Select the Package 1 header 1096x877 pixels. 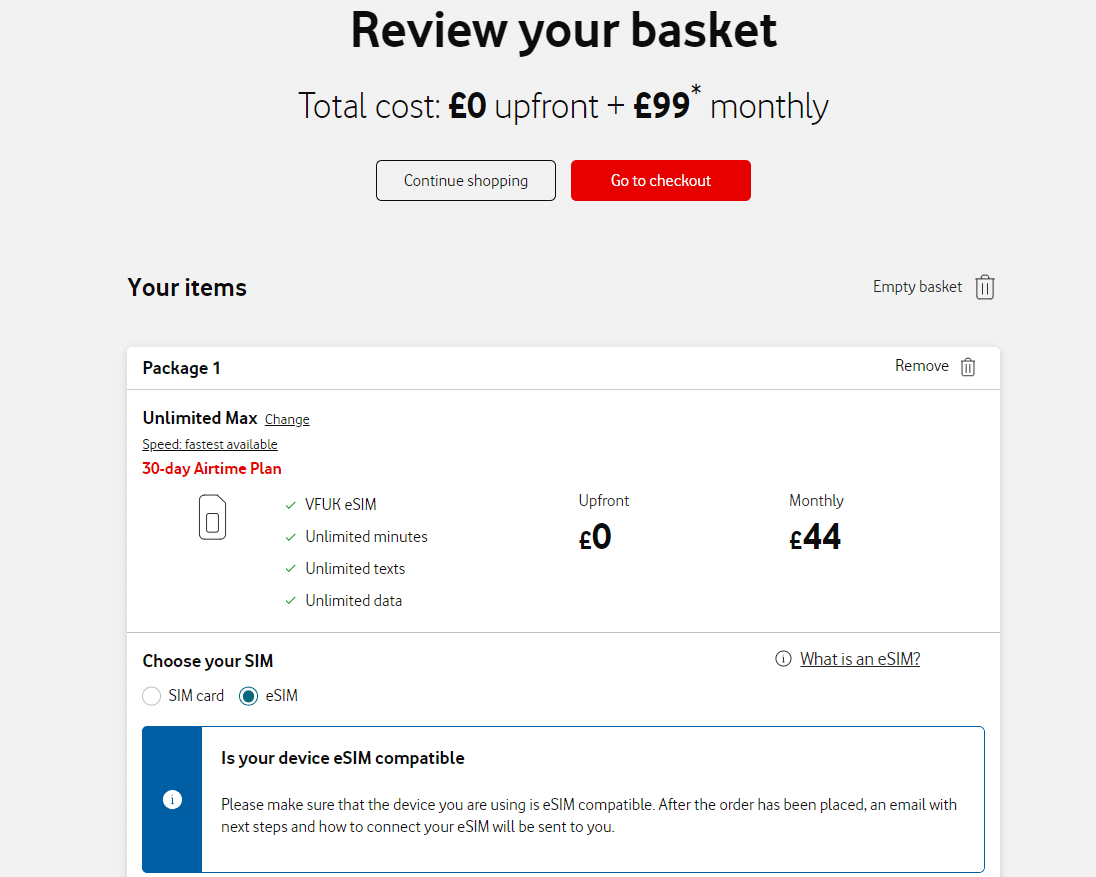[181, 368]
